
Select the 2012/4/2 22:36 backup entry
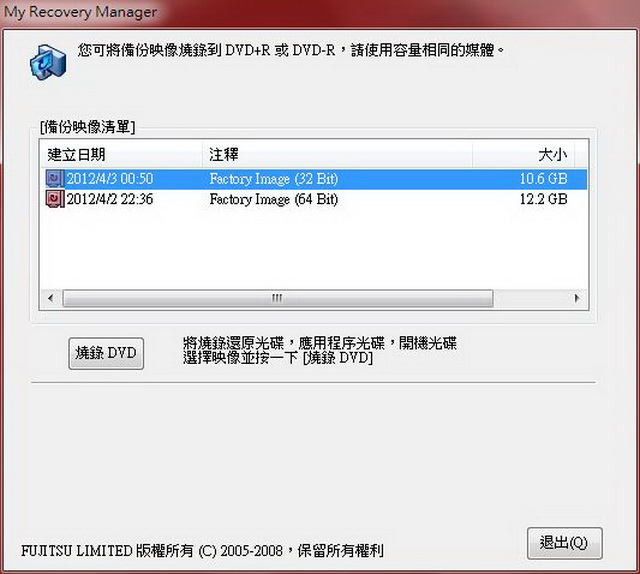point(314,199)
